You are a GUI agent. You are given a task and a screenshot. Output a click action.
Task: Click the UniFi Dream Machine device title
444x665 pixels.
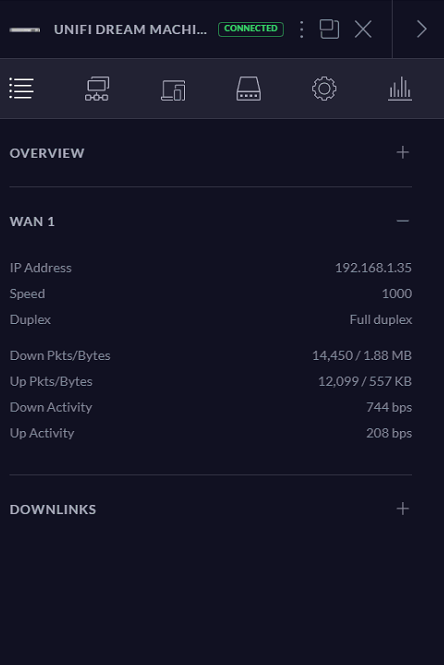click(x=130, y=30)
